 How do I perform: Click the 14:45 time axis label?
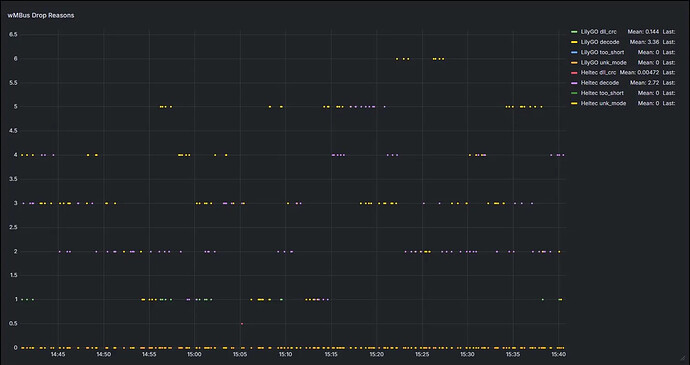point(58,354)
